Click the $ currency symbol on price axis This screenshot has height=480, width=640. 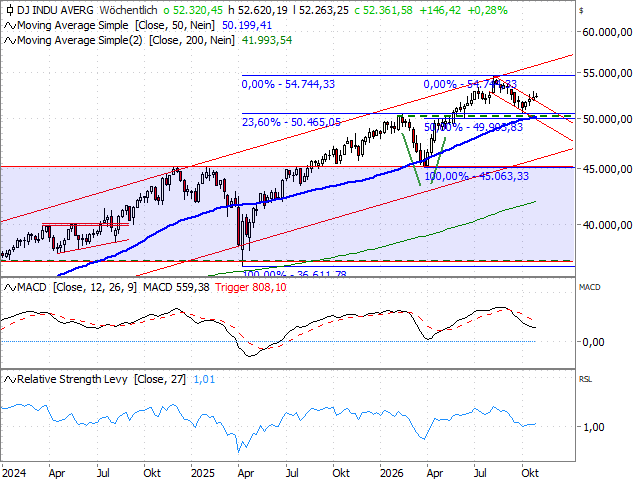click(581, 11)
